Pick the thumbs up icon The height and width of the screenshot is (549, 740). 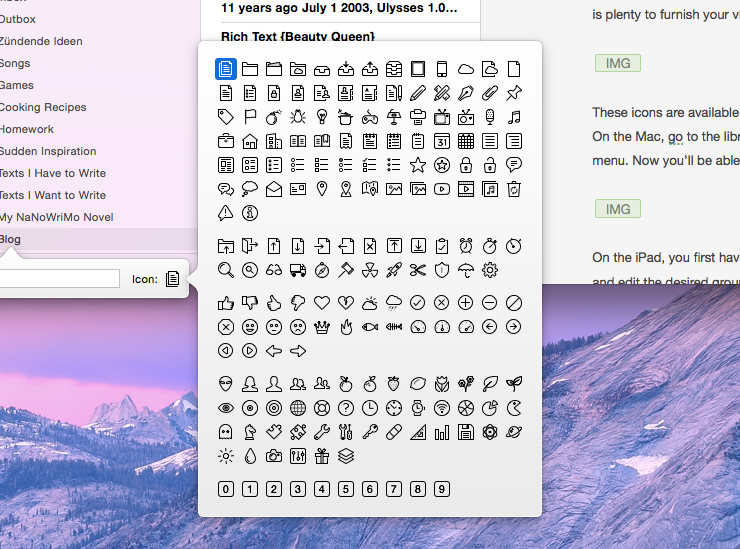point(226,303)
